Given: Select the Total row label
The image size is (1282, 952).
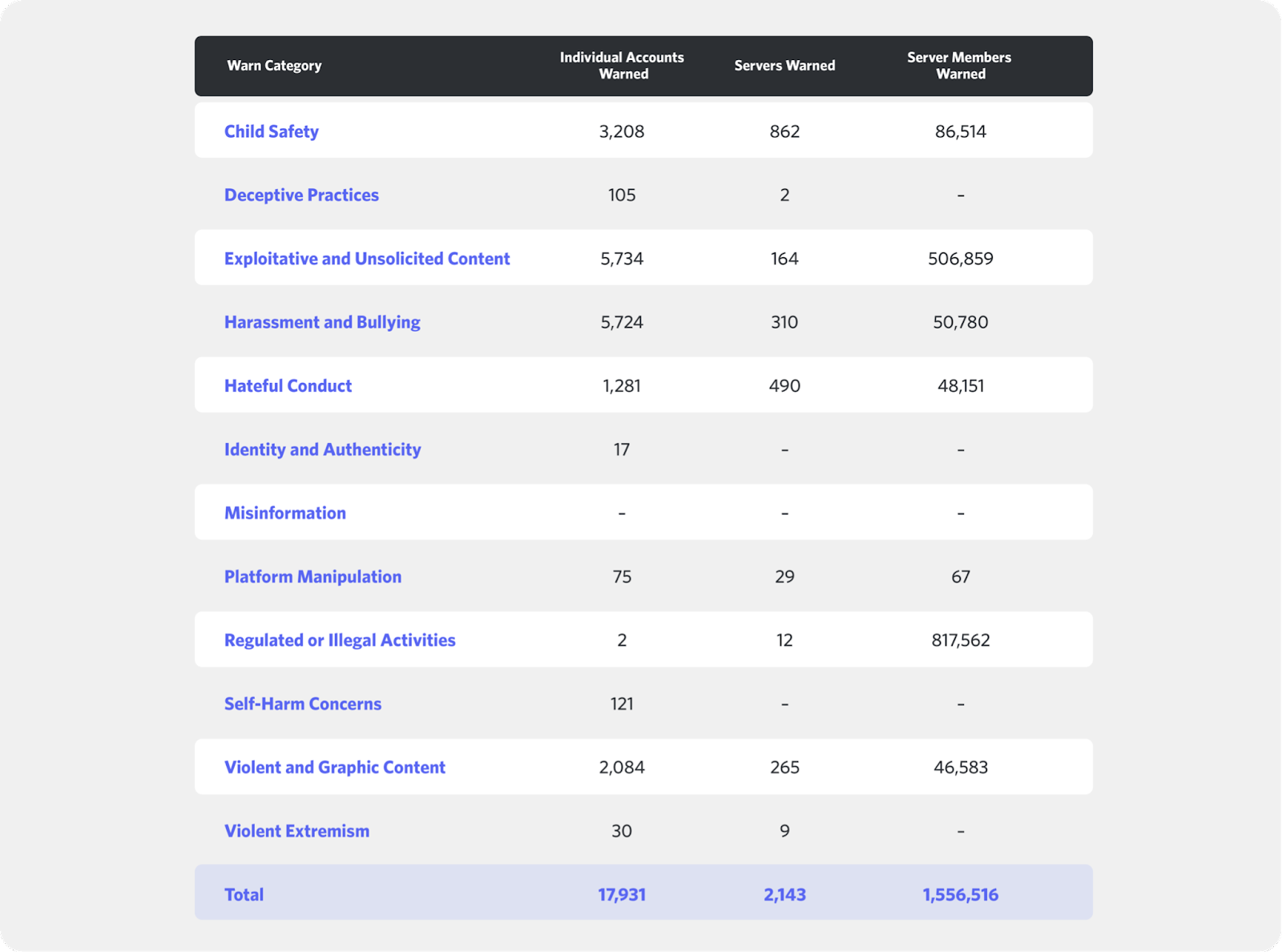Looking at the screenshot, I should pos(244,894).
